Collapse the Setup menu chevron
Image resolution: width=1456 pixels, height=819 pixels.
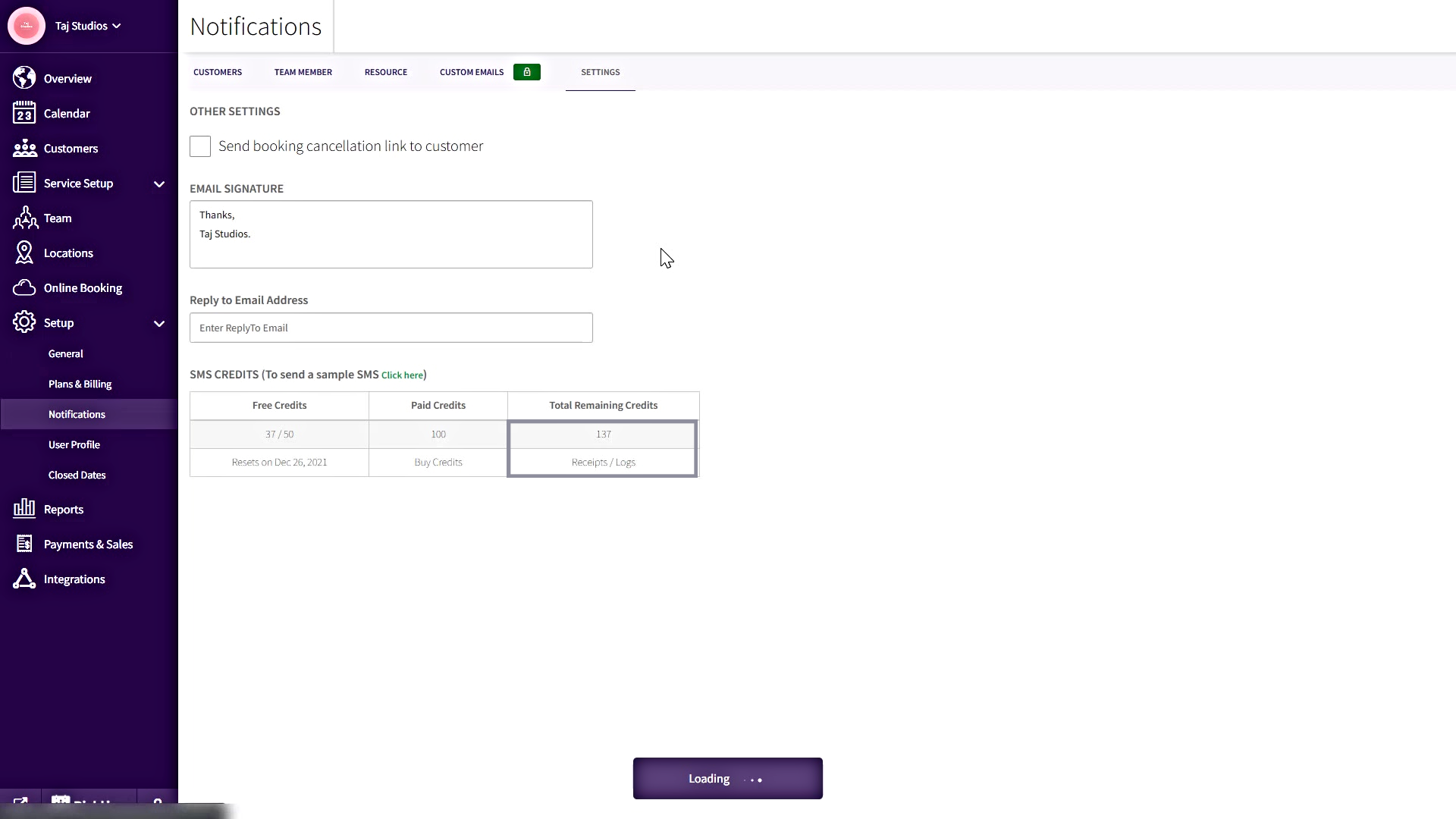[159, 324]
